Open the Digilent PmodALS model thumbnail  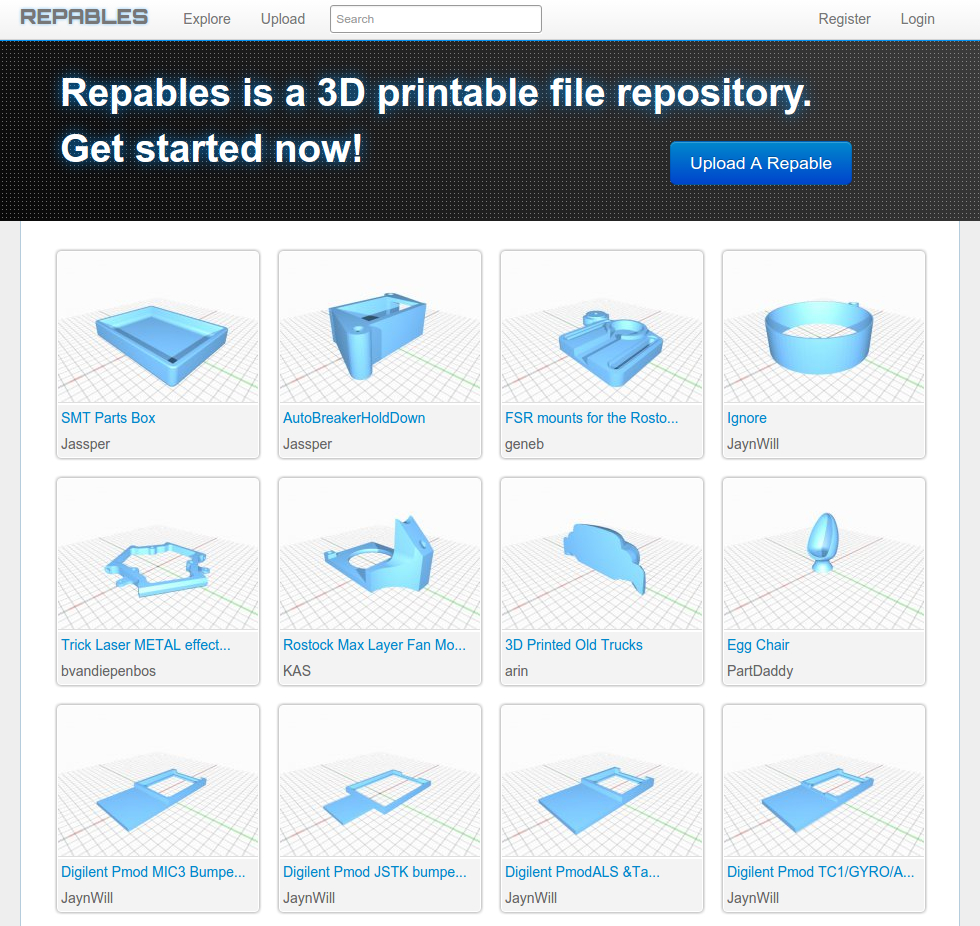click(x=602, y=781)
